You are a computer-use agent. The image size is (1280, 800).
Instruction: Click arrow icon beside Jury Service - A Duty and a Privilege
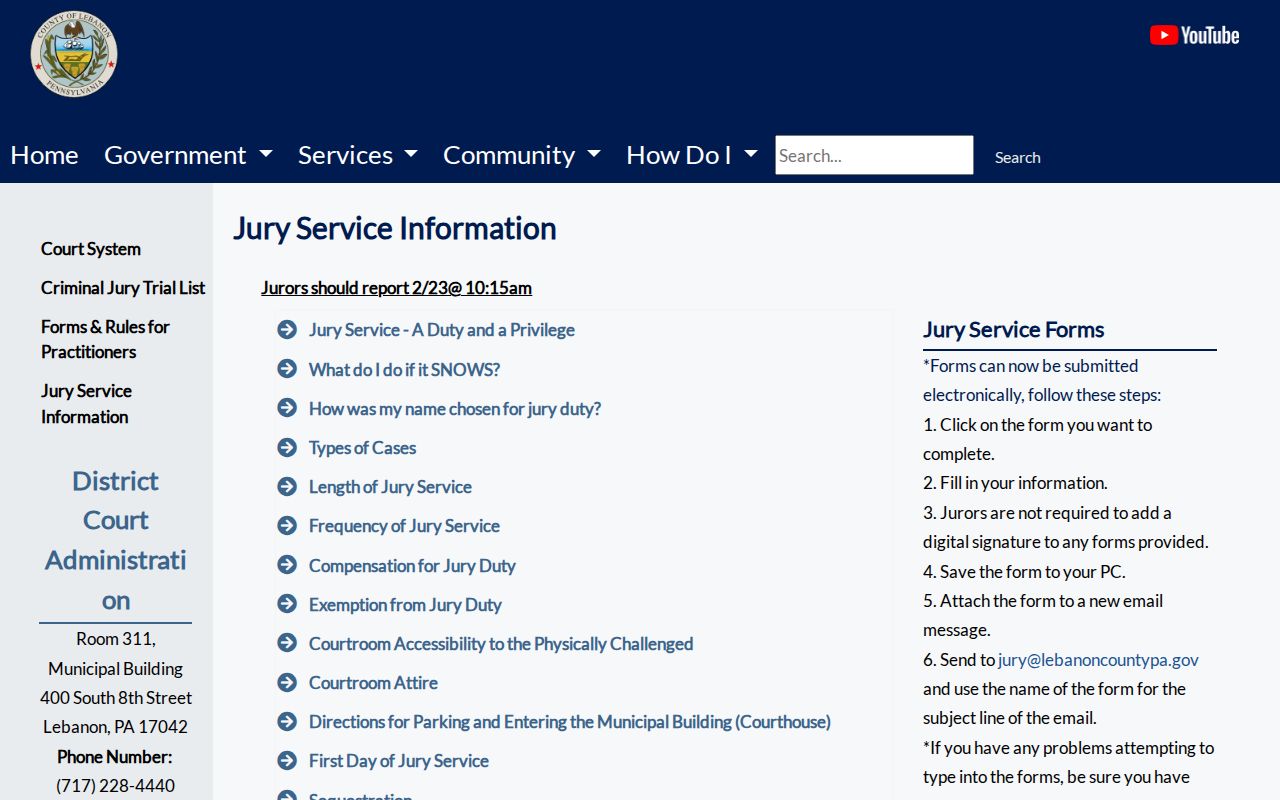click(287, 330)
